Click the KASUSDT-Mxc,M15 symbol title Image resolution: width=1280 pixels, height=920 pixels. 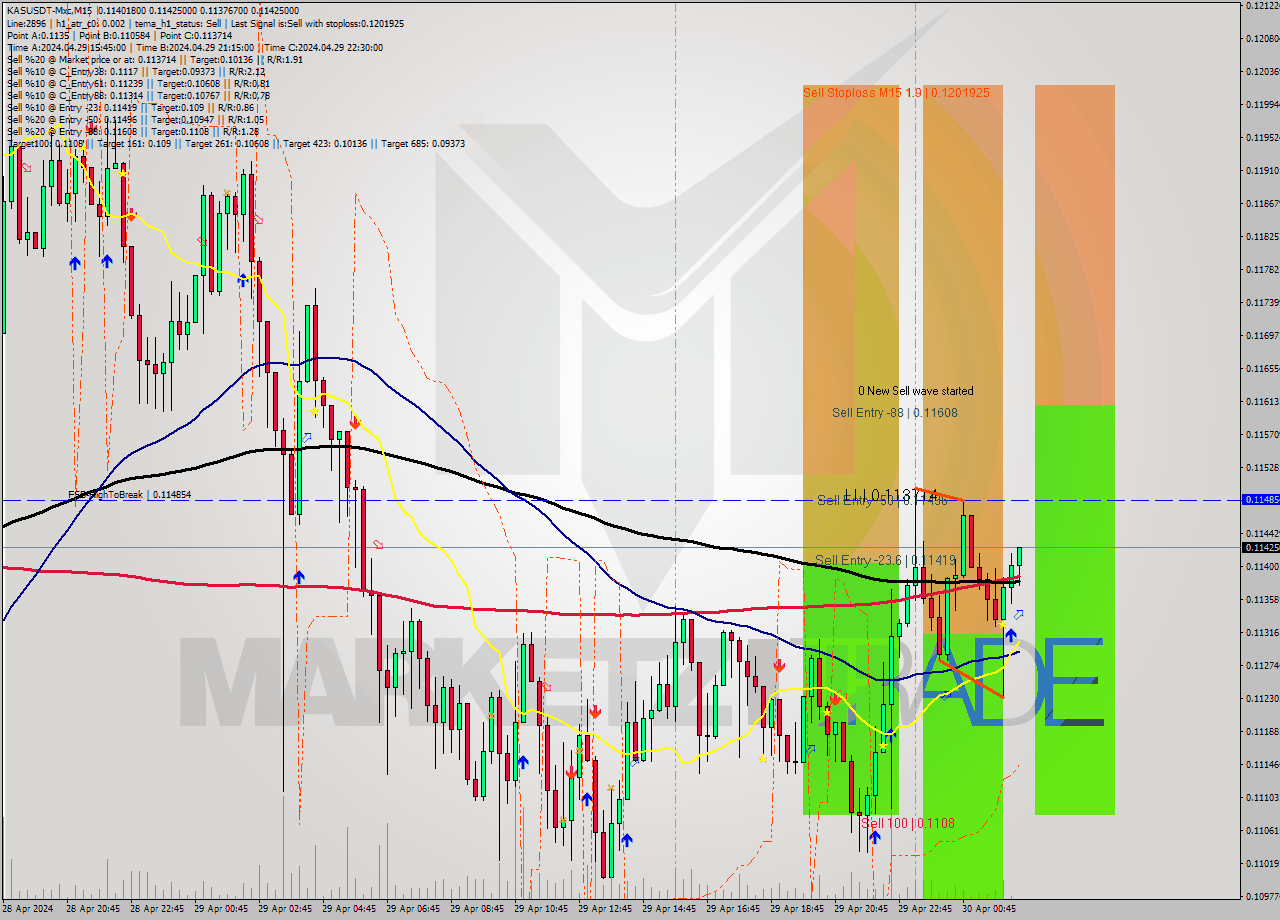[x=47, y=11]
